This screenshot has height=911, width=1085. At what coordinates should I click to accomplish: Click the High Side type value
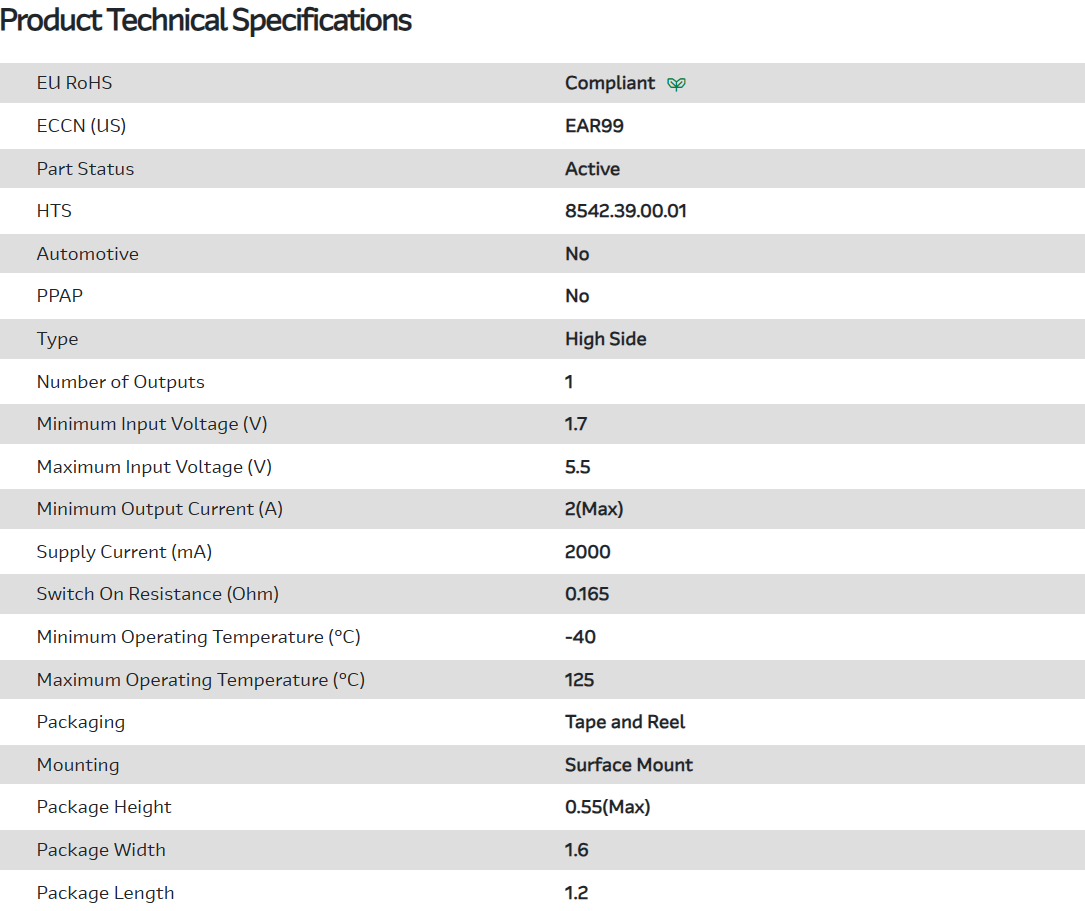tap(606, 339)
